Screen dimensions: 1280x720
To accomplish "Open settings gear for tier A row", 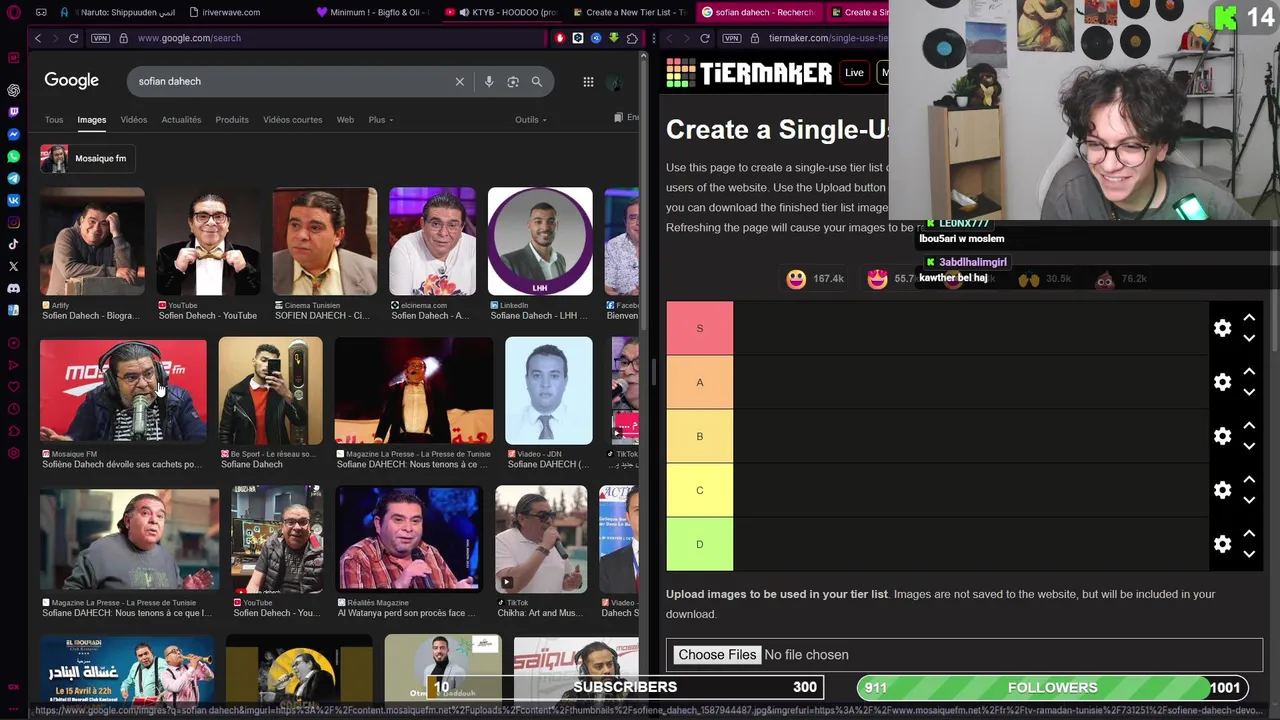I will tap(1222, 382).
